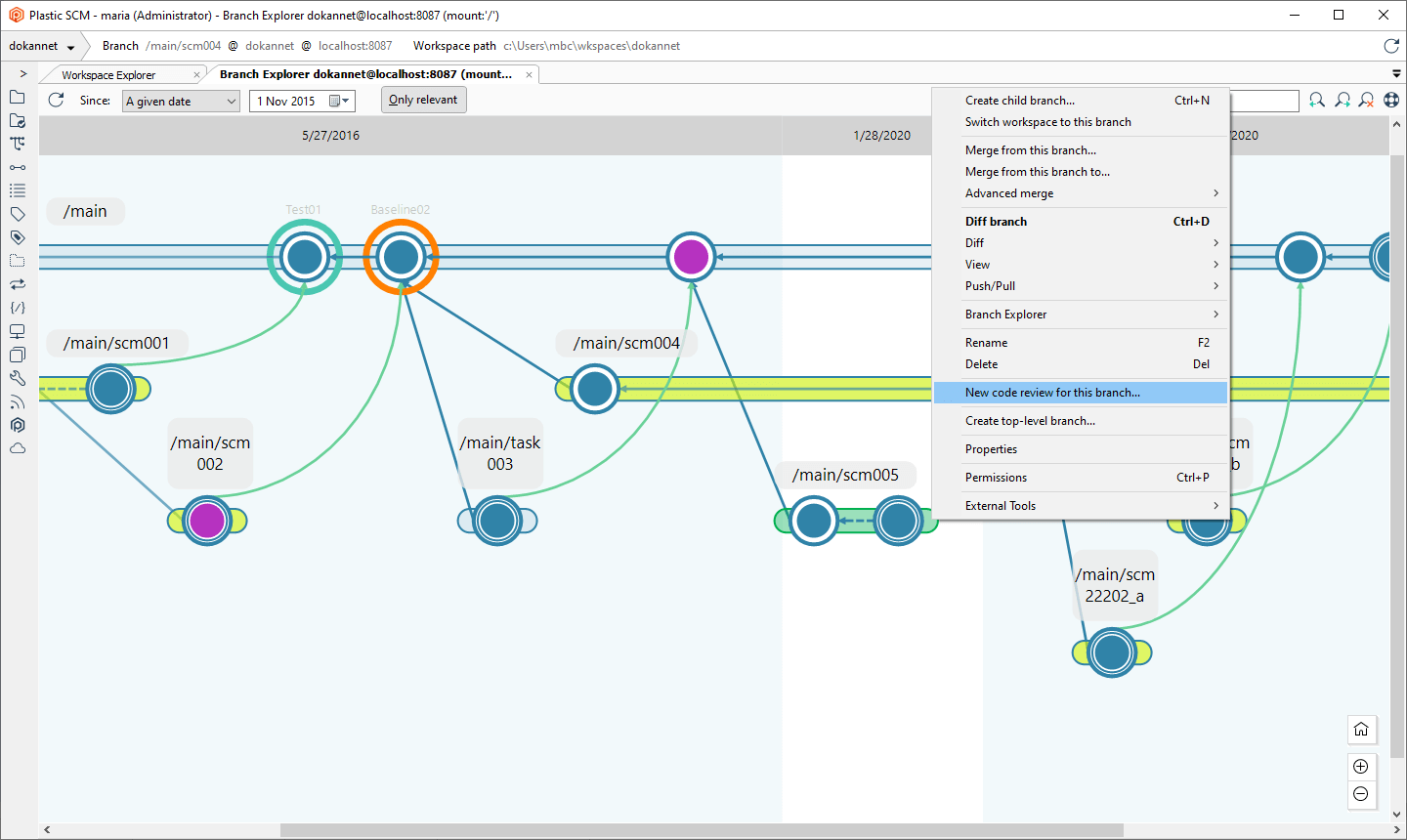The image size is (1407, 840).
Task: Click the lifesaver help icon
Action: (1391, 100)
